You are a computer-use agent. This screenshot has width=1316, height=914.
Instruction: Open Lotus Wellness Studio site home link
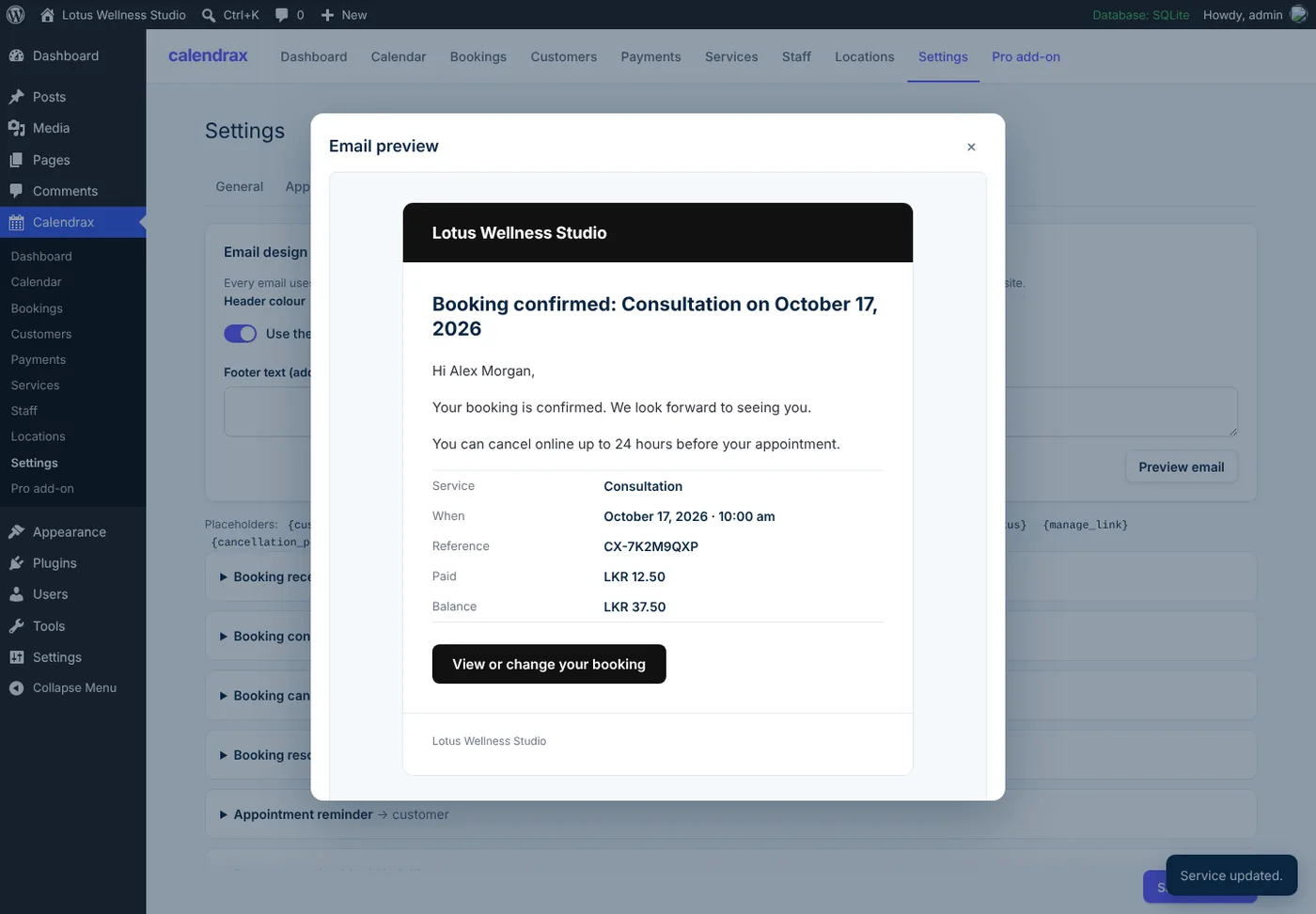coord(114,15)
